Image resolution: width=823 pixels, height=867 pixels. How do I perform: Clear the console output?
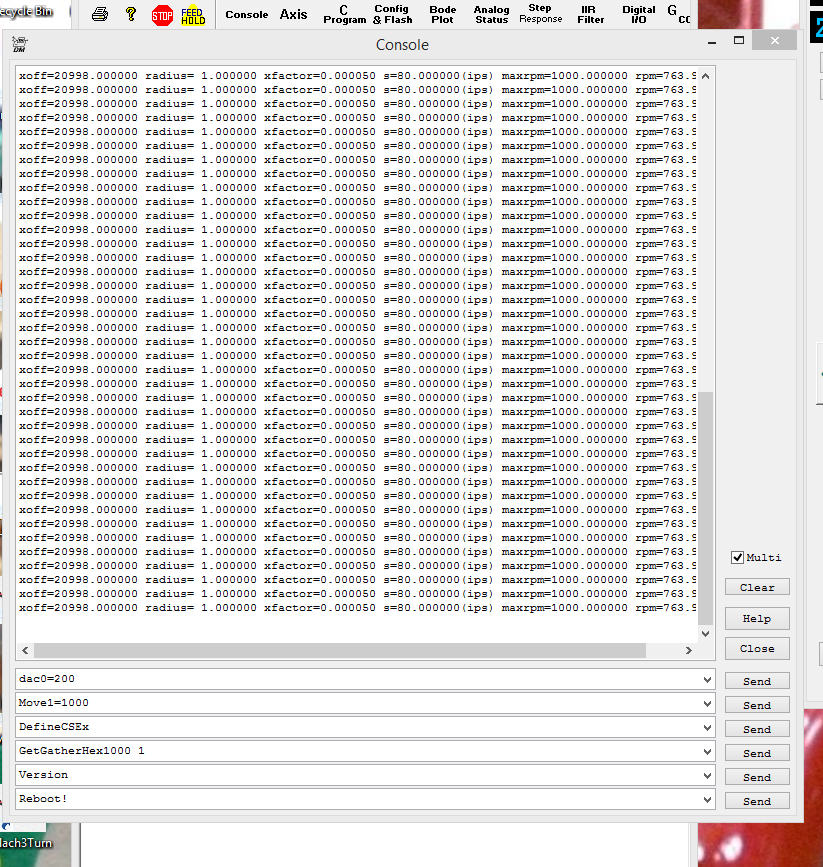[x=757, y=587]
